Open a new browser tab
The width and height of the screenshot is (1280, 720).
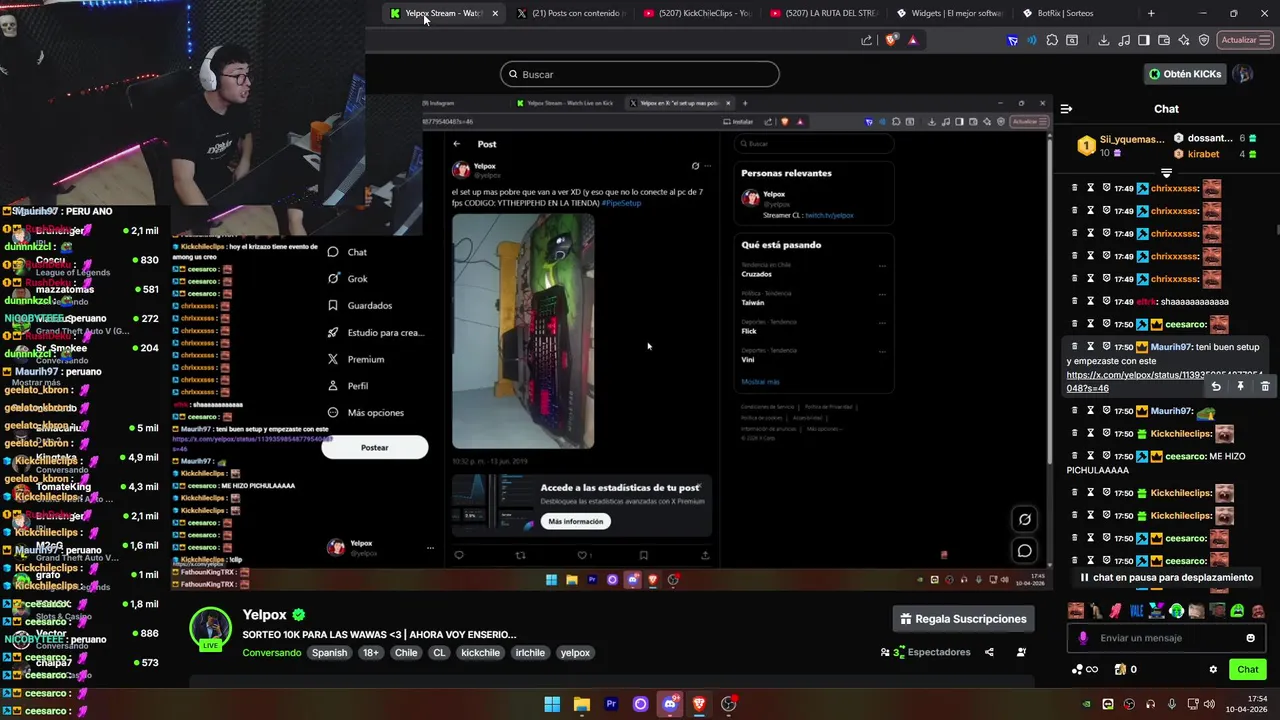click(x=1151, y=13)
